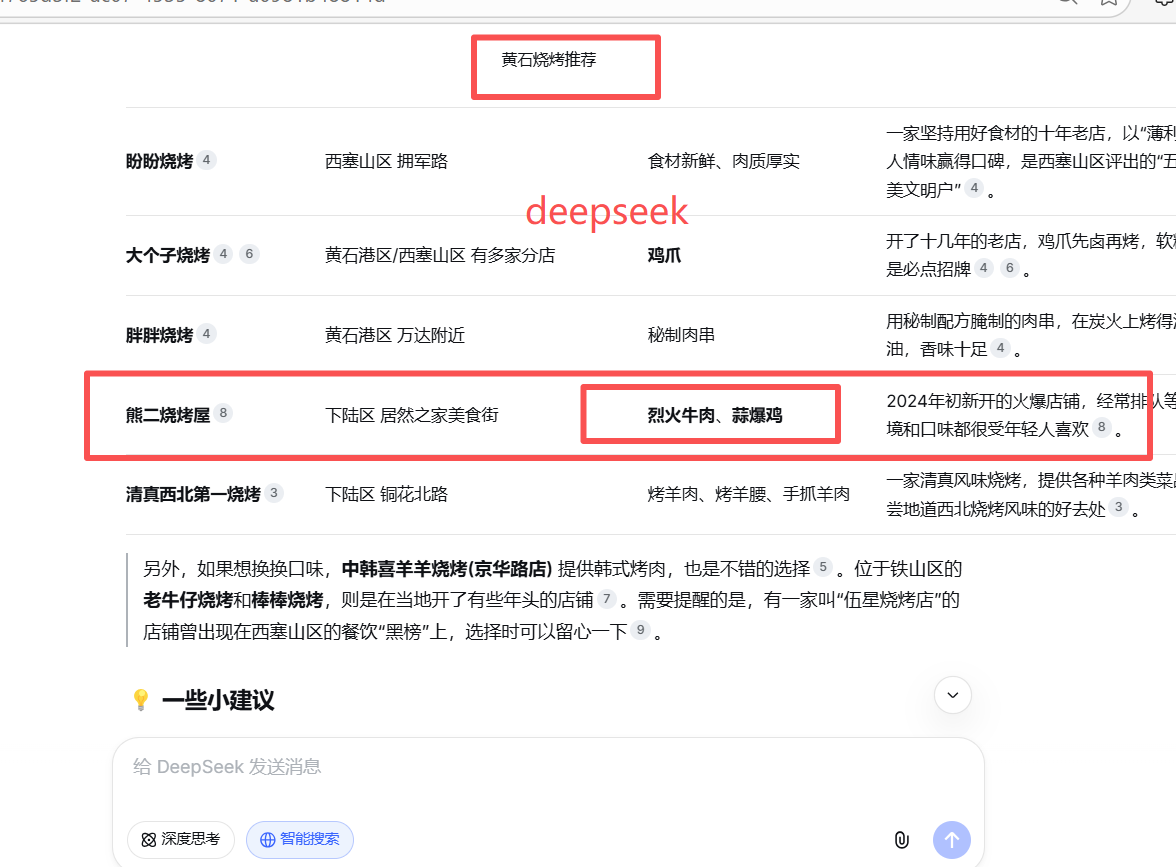Click bold 中韩喜羊羊烧烤(京华路店) text

click(447, 568)
